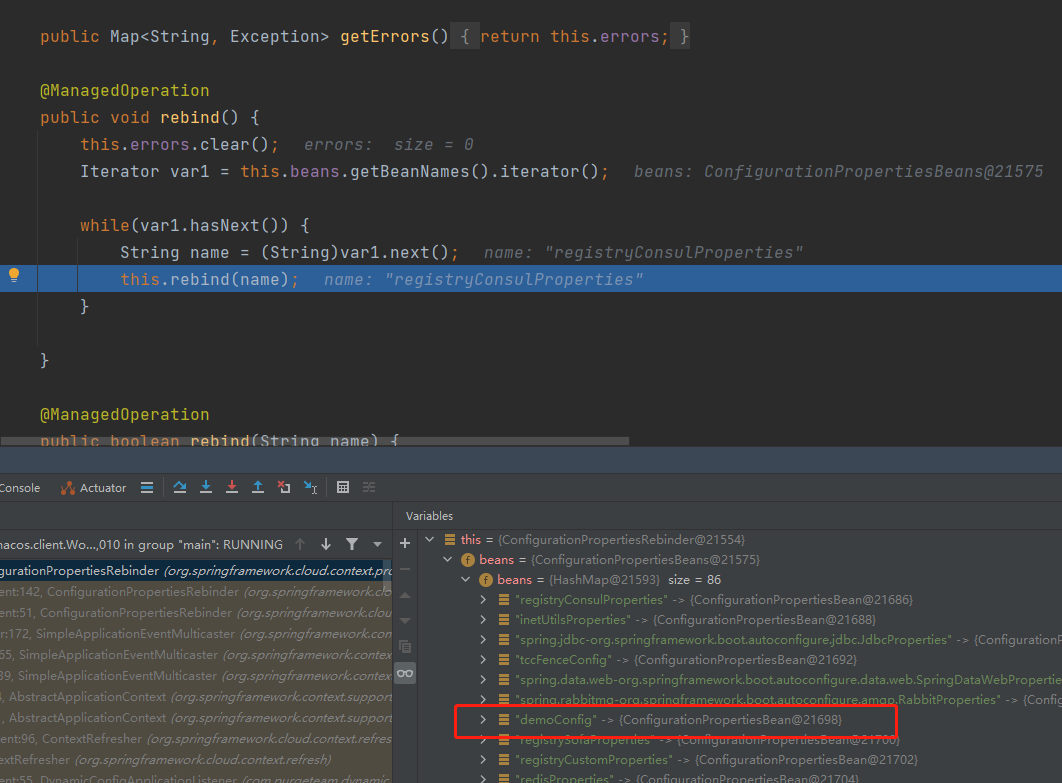Collapse the HashMap@21593 beans node
The image size is (1062, 783).
click(466, 580)
